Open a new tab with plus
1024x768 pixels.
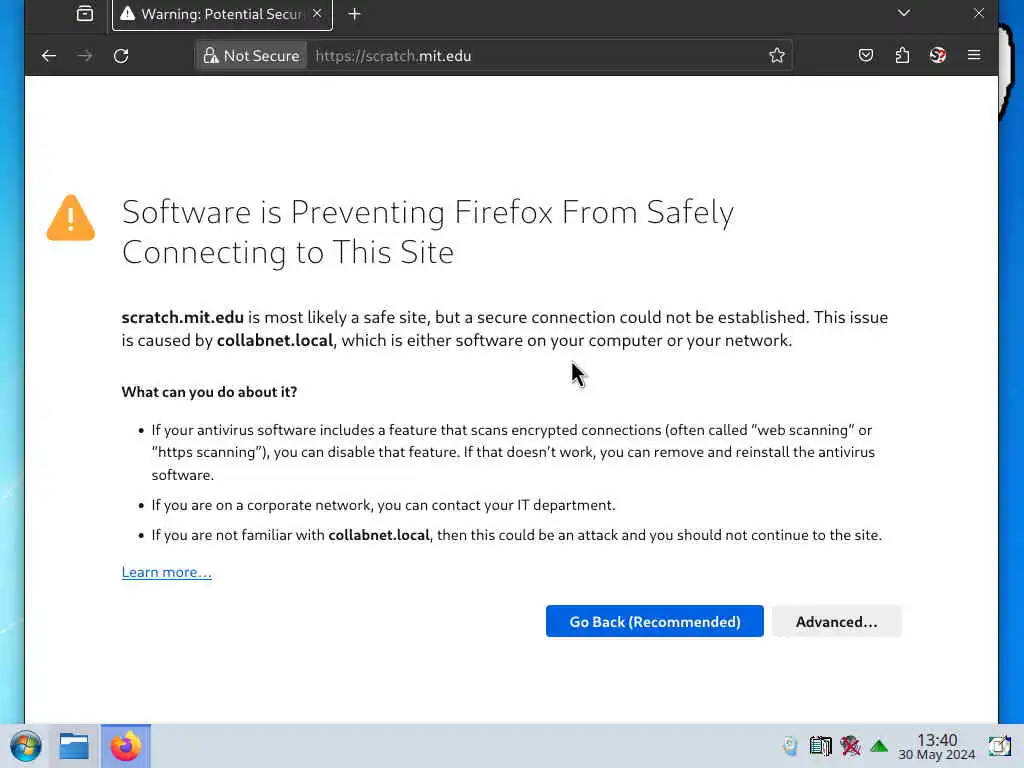pos(354,14)
